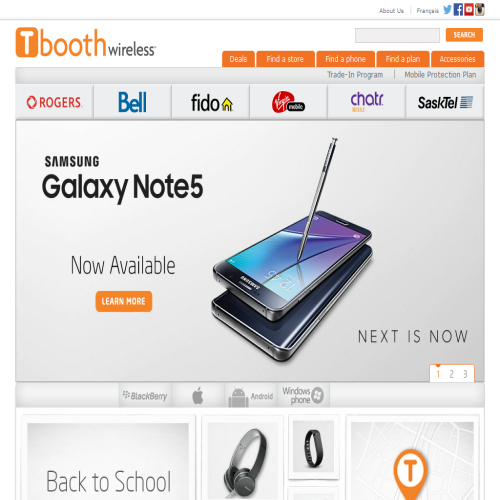Open the Trade-In Program link
Viewport: 500px width, 500px height.
355,75
